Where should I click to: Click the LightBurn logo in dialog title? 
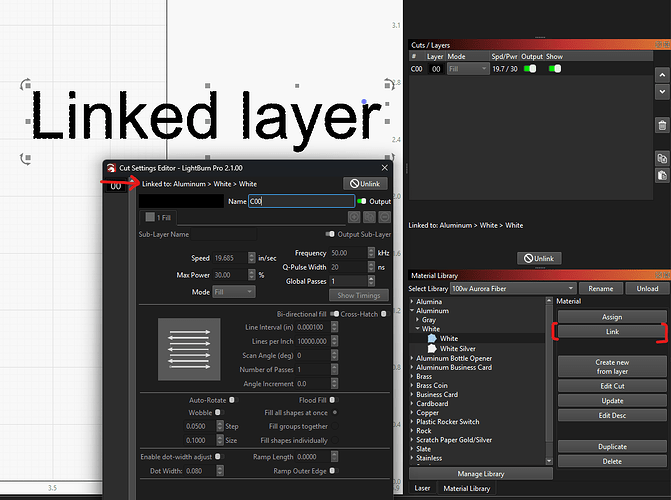coord(111,168)
